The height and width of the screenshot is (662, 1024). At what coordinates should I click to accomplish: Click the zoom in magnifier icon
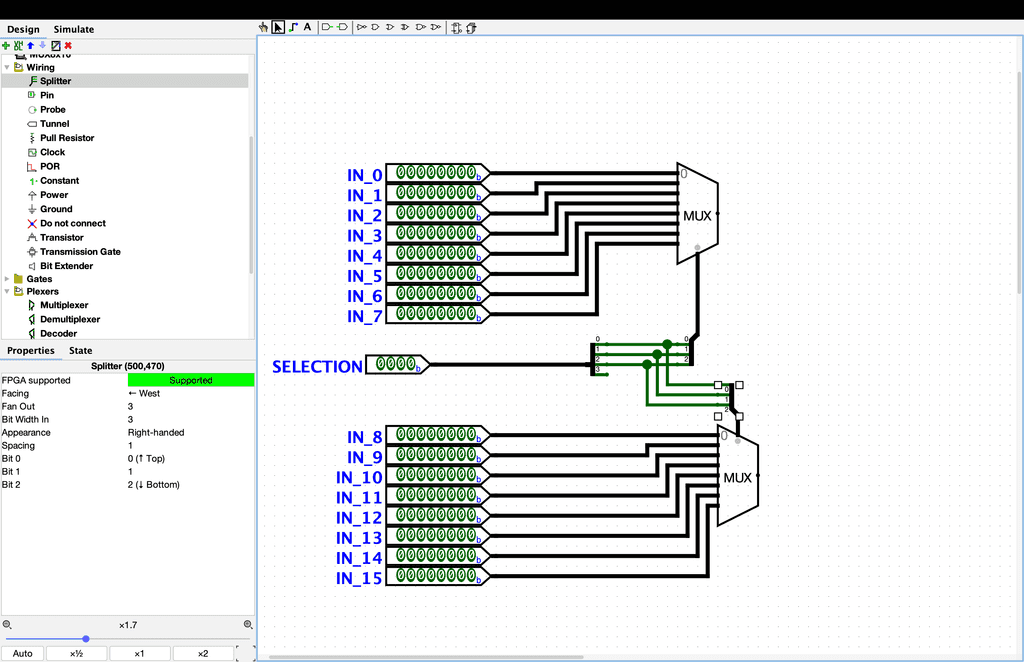click(x=248, y=624)
